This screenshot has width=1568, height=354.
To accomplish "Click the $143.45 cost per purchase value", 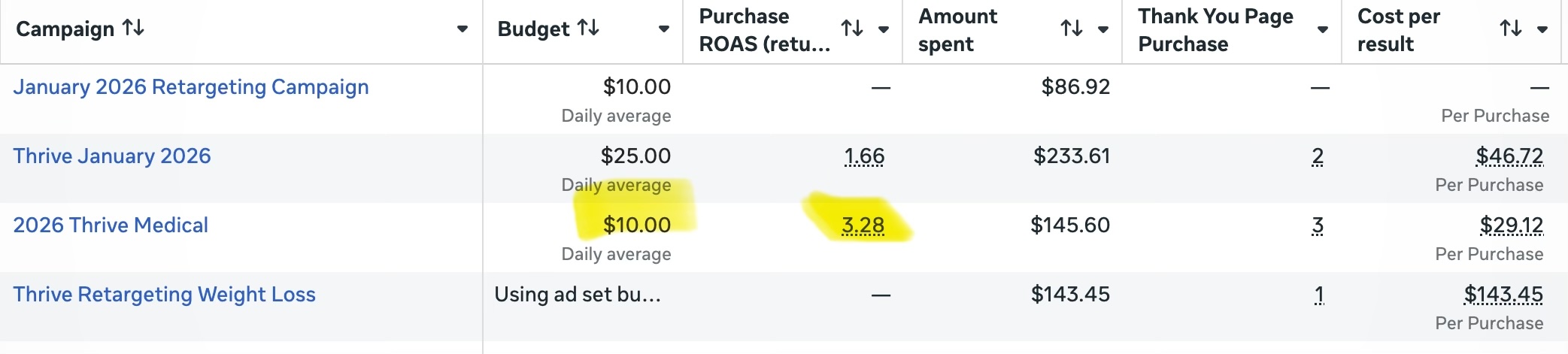I will tap(1503, 295).
